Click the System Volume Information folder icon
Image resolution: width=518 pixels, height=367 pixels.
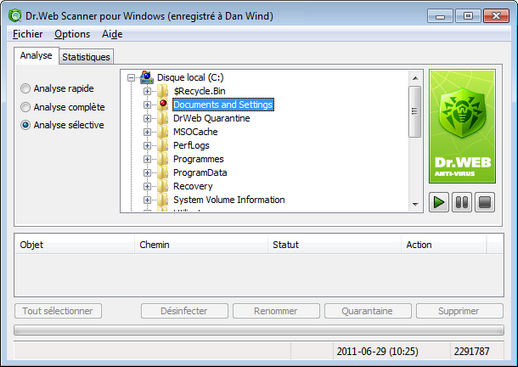tap(163, 200)
